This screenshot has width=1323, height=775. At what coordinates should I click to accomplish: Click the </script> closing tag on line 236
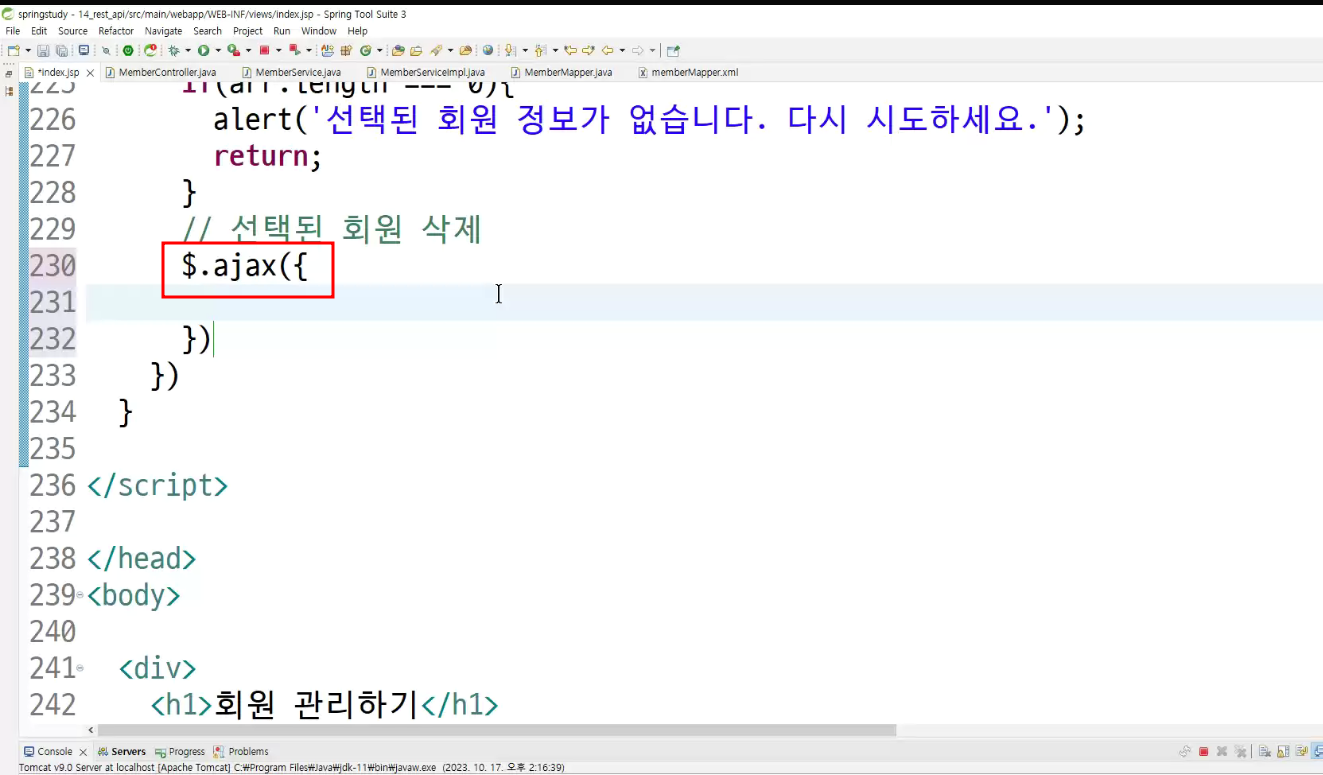point(157,486)
